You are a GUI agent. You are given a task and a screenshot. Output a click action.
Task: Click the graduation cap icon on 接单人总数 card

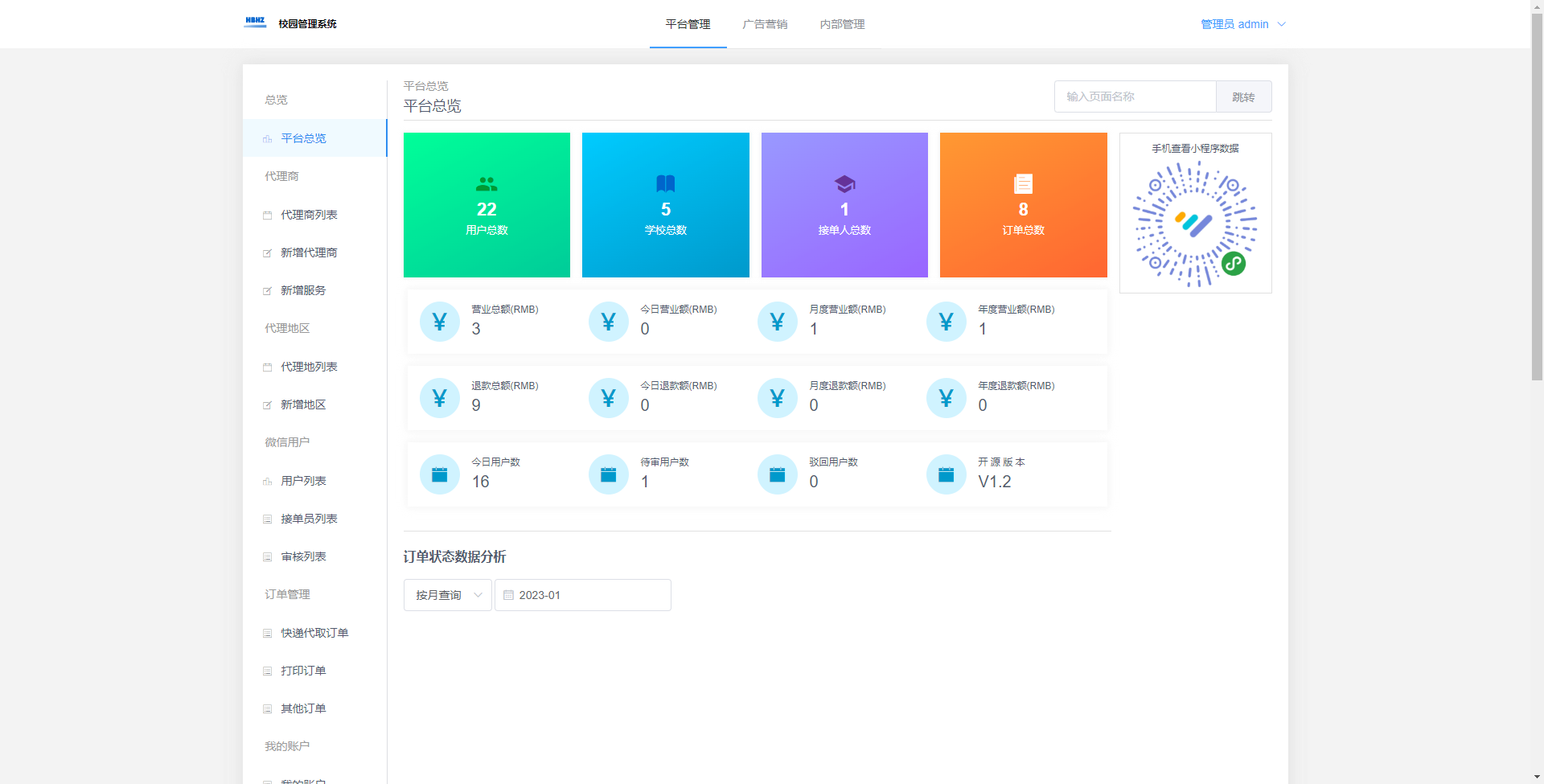tap(844, 184)
